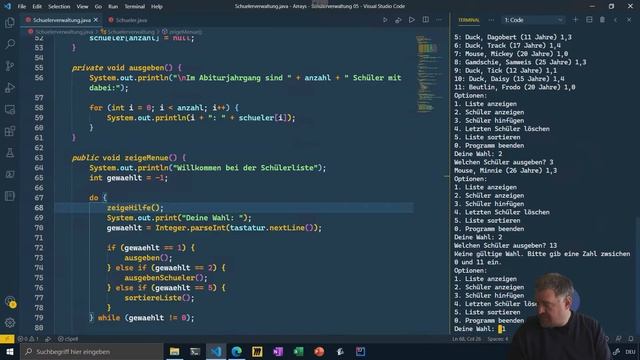Open the terminal selector dropdown '1: Code'
The width and height of the screenshot is (640, 360).
tap(533, 20)
